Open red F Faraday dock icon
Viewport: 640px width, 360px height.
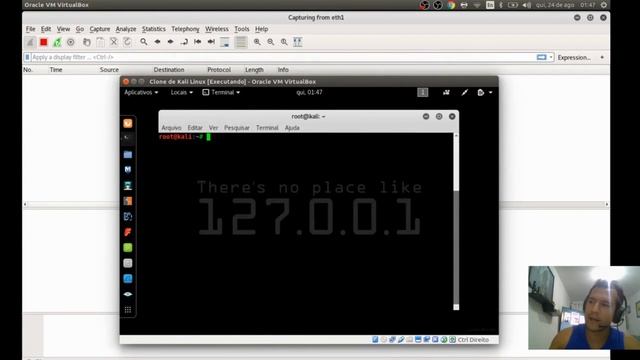pyautogui.click(x=128, y=232)
